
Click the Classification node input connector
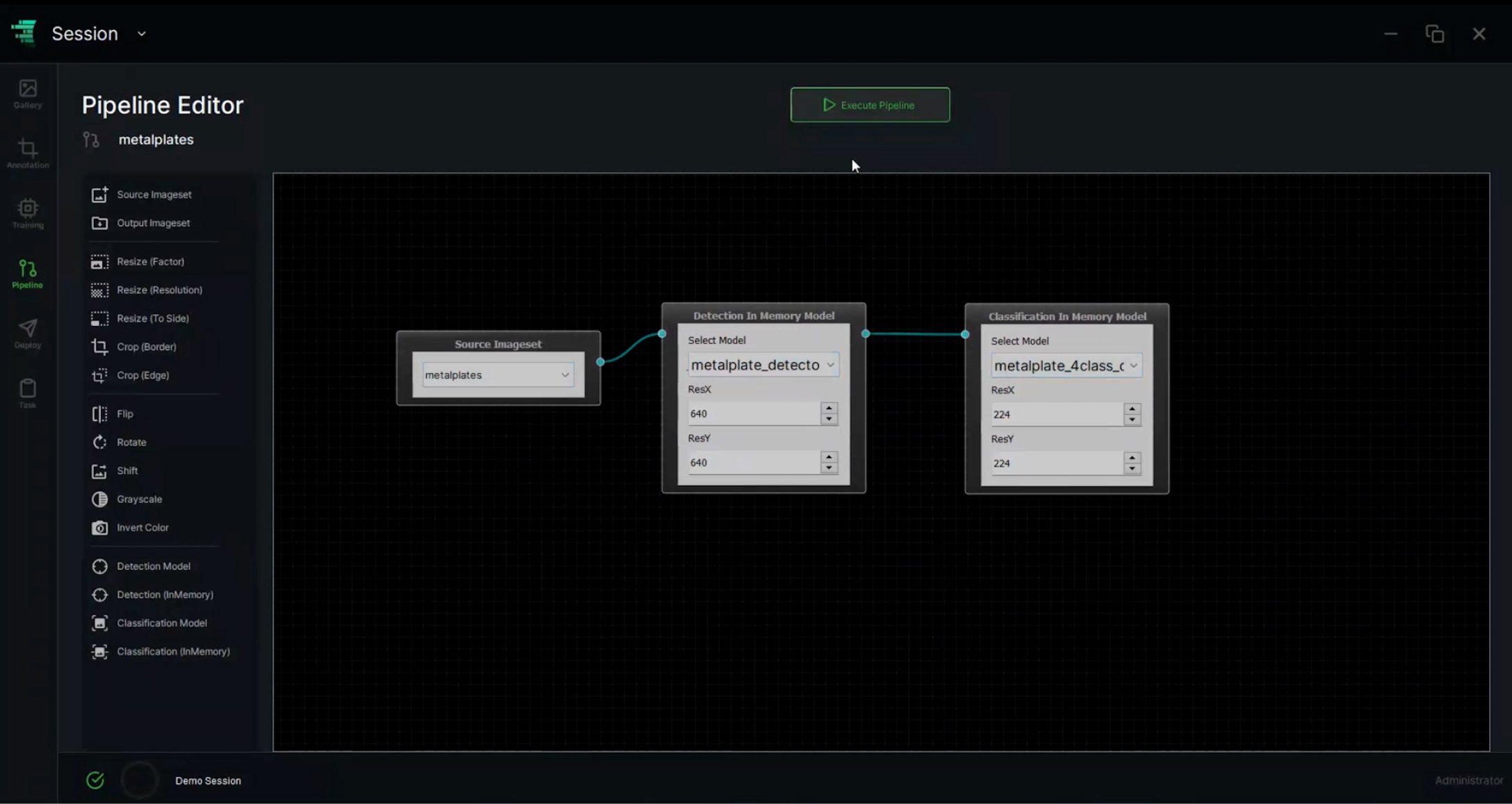click(965, 335)
